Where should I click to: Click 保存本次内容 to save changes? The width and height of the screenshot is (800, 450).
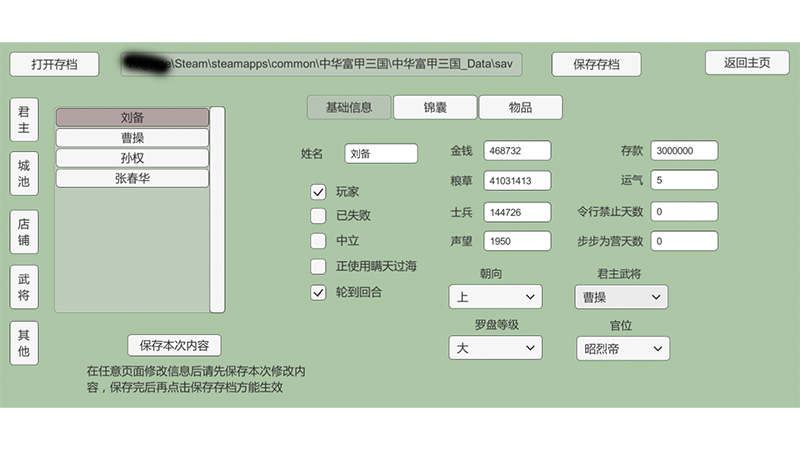(174, 345)
